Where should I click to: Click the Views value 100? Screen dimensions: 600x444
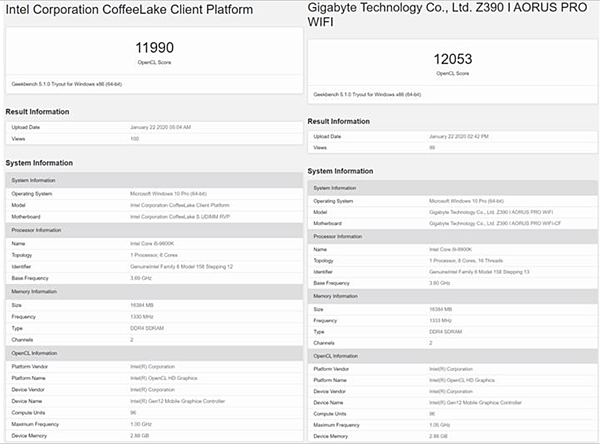pos(134,139)
